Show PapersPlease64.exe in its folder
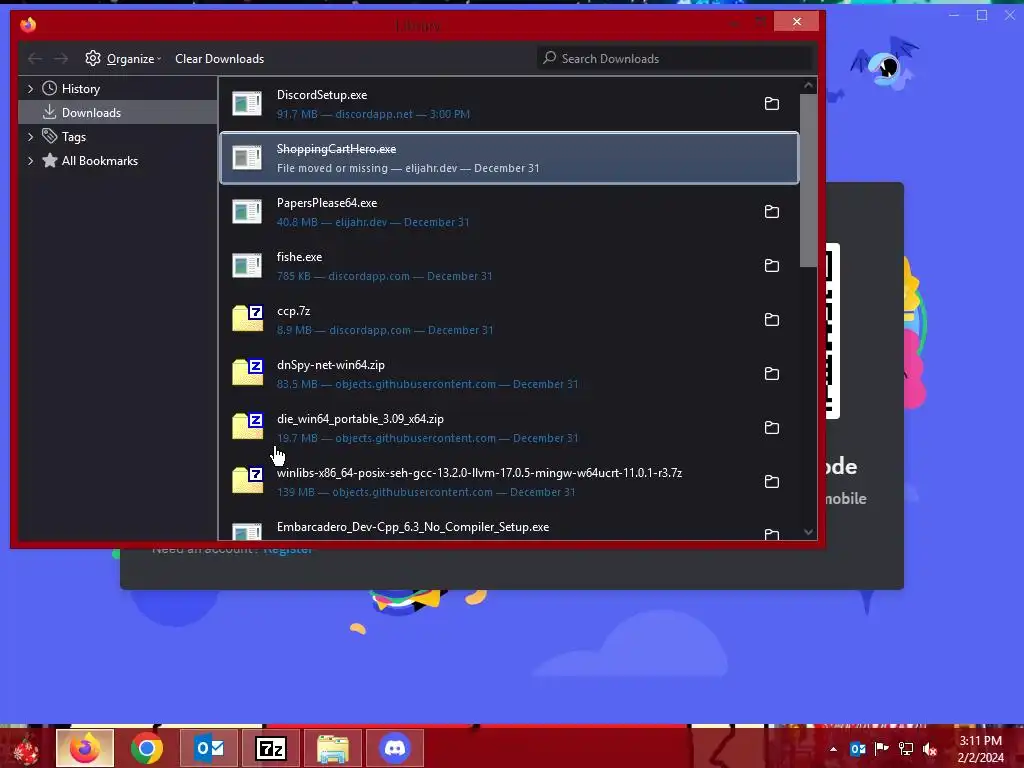 coord(771,212)
